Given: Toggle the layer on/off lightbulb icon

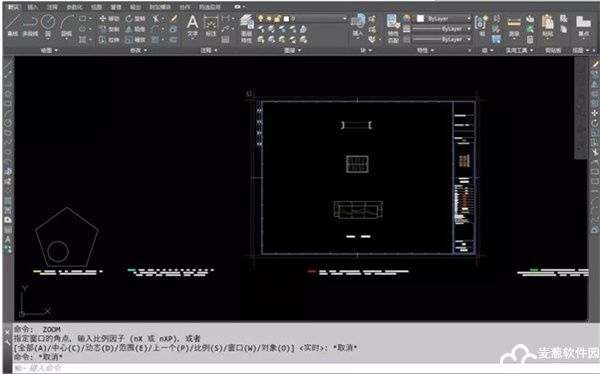Looking at the screenshot, I should 261,18.
